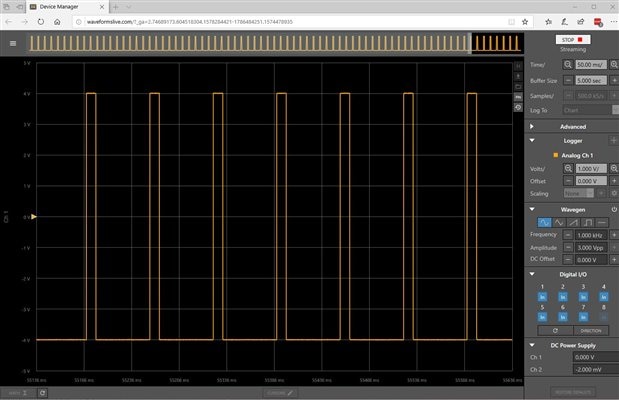Screen dimensions: 619x400
Task: Stop the streaming acquisition
Action: tap(573, 40)
